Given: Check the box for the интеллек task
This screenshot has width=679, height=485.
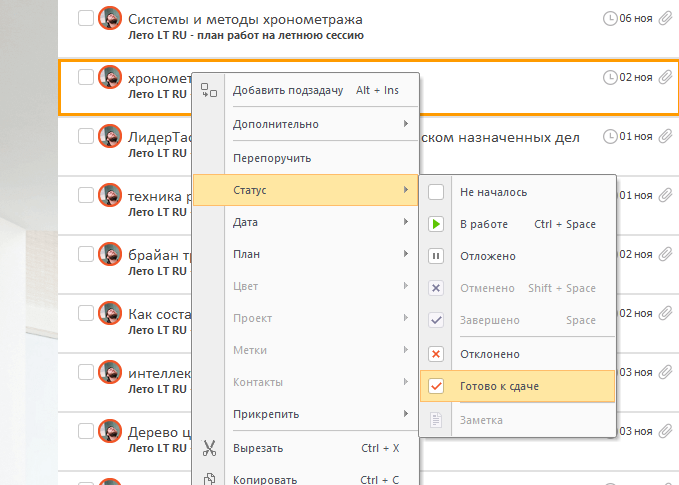Looking at the screenshot, I should pyautogui.click(x=86, y=372).
